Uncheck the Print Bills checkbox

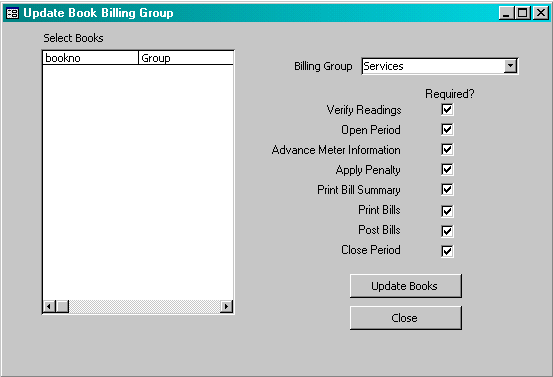pos(447,211)
